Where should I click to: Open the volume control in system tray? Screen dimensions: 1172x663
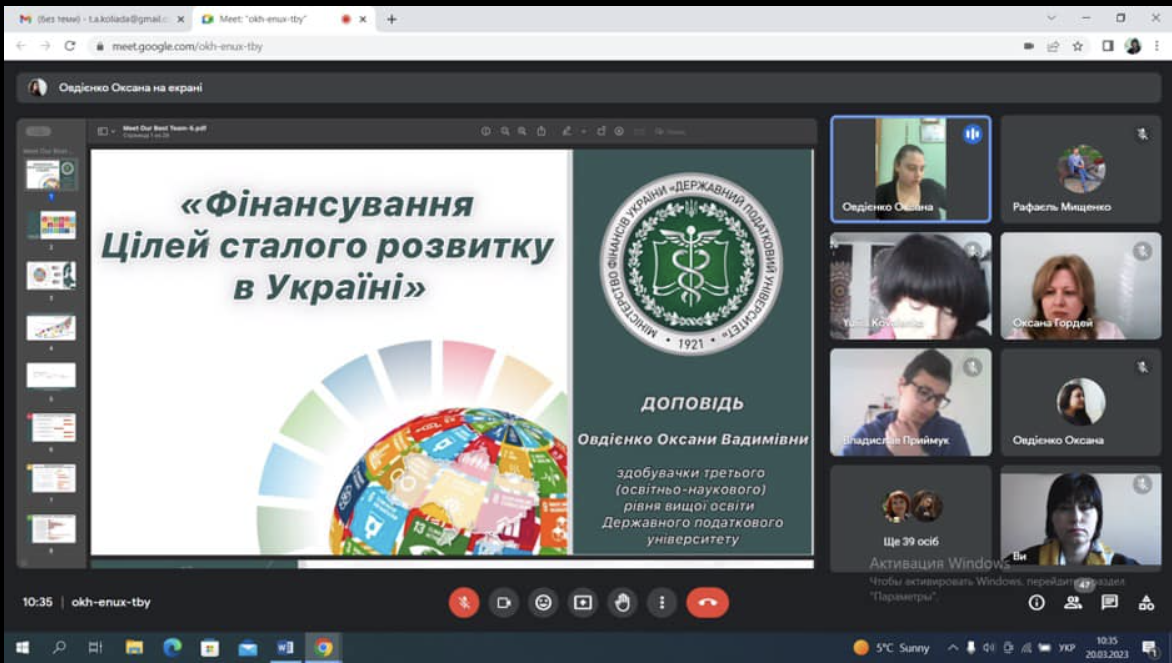pyautogui.click(x=989, y=647)
